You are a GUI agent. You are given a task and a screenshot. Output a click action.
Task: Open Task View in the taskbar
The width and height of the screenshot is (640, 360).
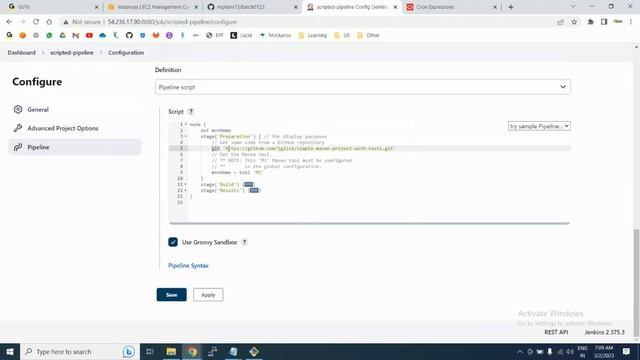pyautogui.click(x=149, y=351)
